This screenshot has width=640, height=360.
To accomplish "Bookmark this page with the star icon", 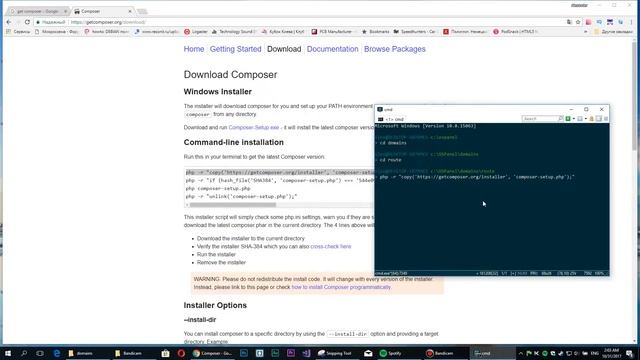I will tap(578, 22).
